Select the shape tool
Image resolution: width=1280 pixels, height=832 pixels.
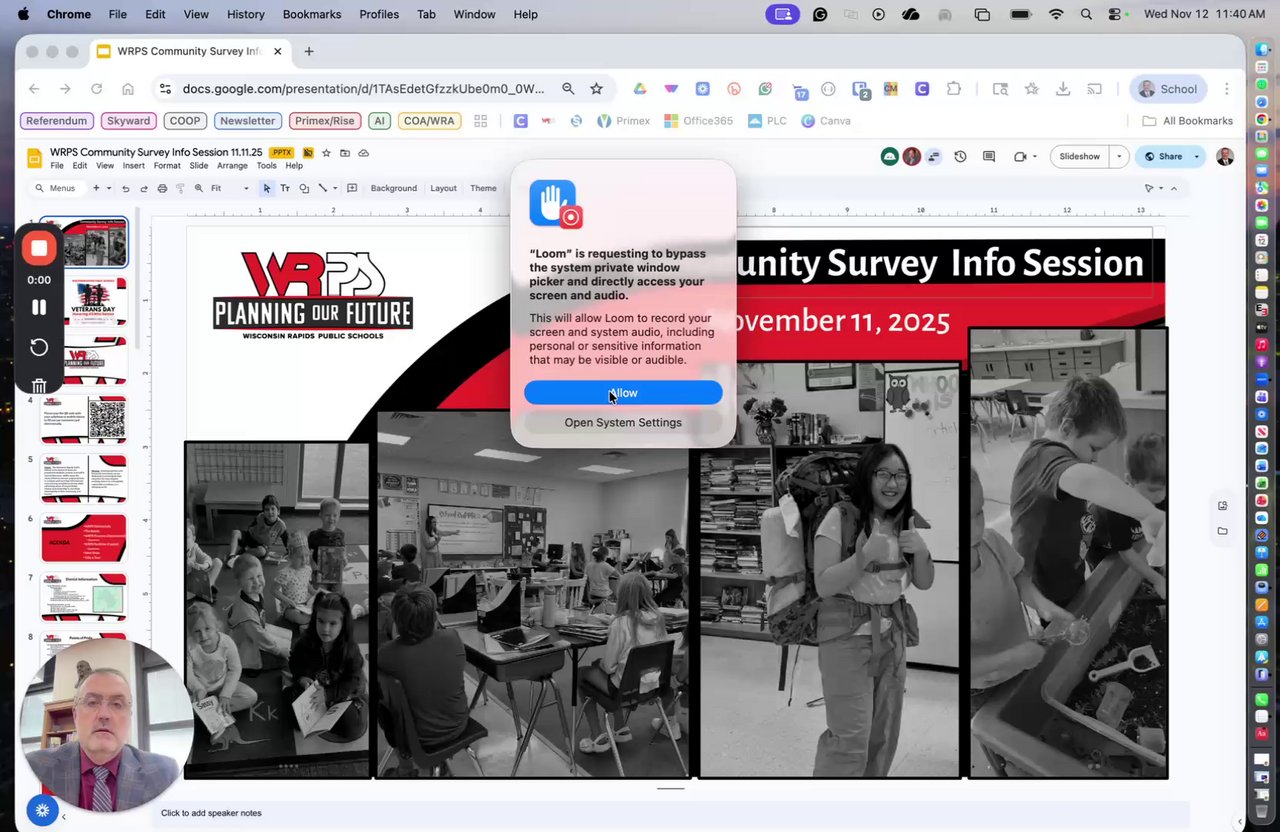(x=304, y=188)
